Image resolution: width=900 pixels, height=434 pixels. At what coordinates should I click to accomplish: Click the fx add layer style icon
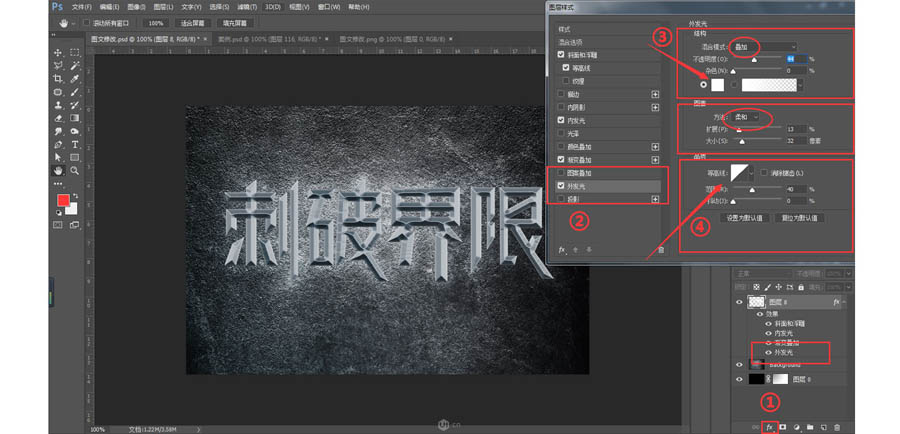(x=769, y=427)
